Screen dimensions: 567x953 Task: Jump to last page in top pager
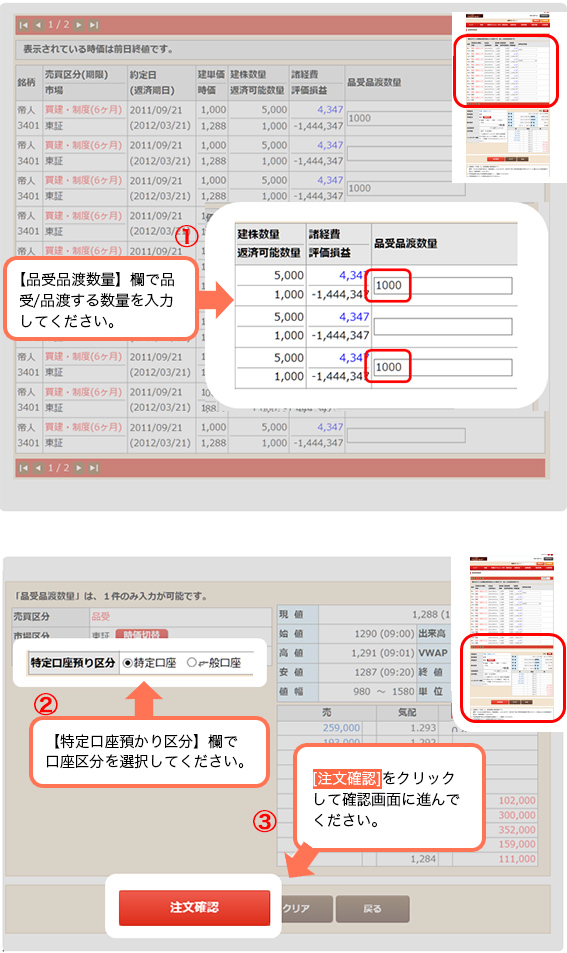(x=94, y=25)
